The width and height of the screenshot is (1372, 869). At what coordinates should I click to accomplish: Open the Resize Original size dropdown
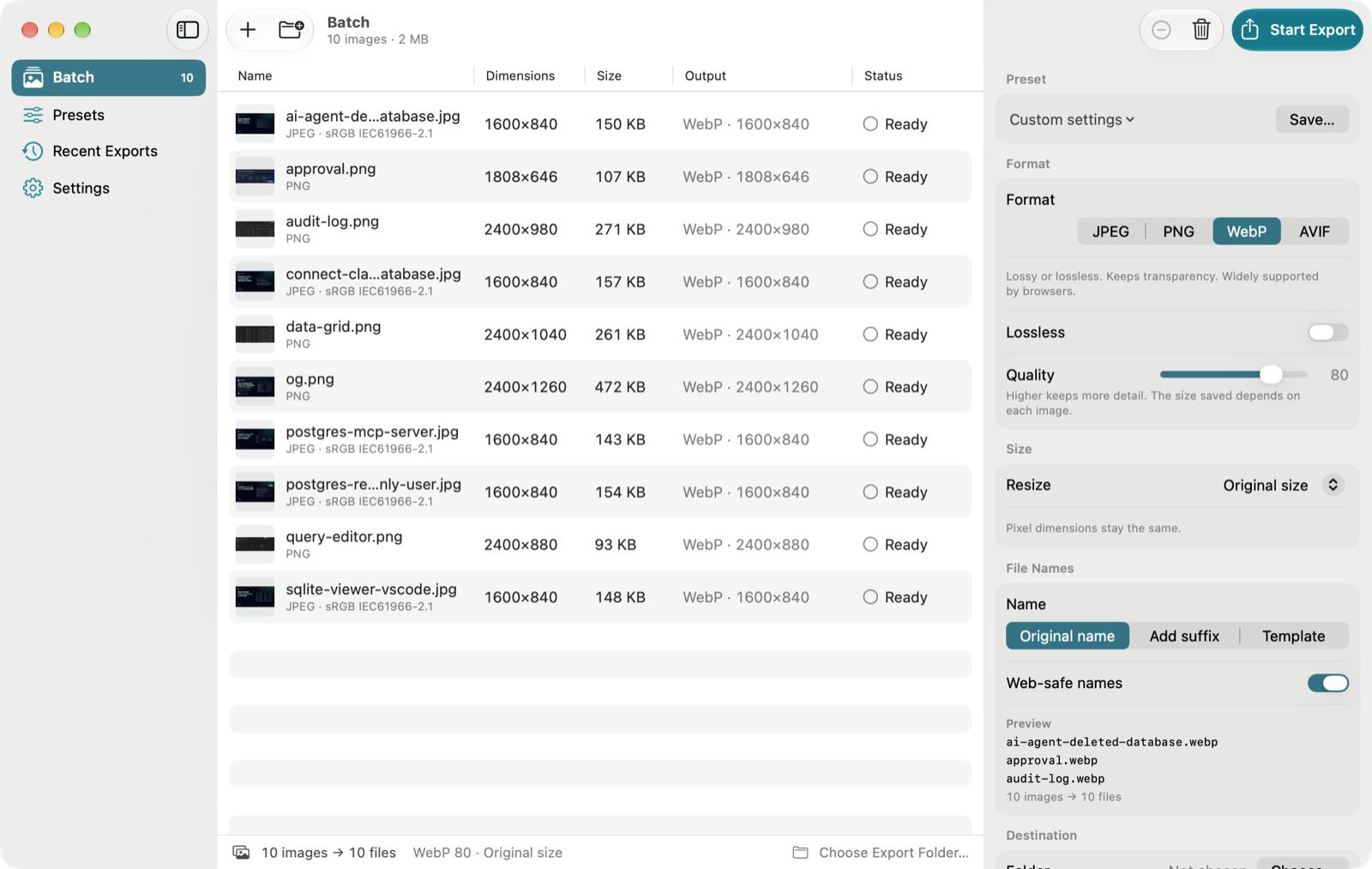pyautogui.click(x=1283, y=486)
